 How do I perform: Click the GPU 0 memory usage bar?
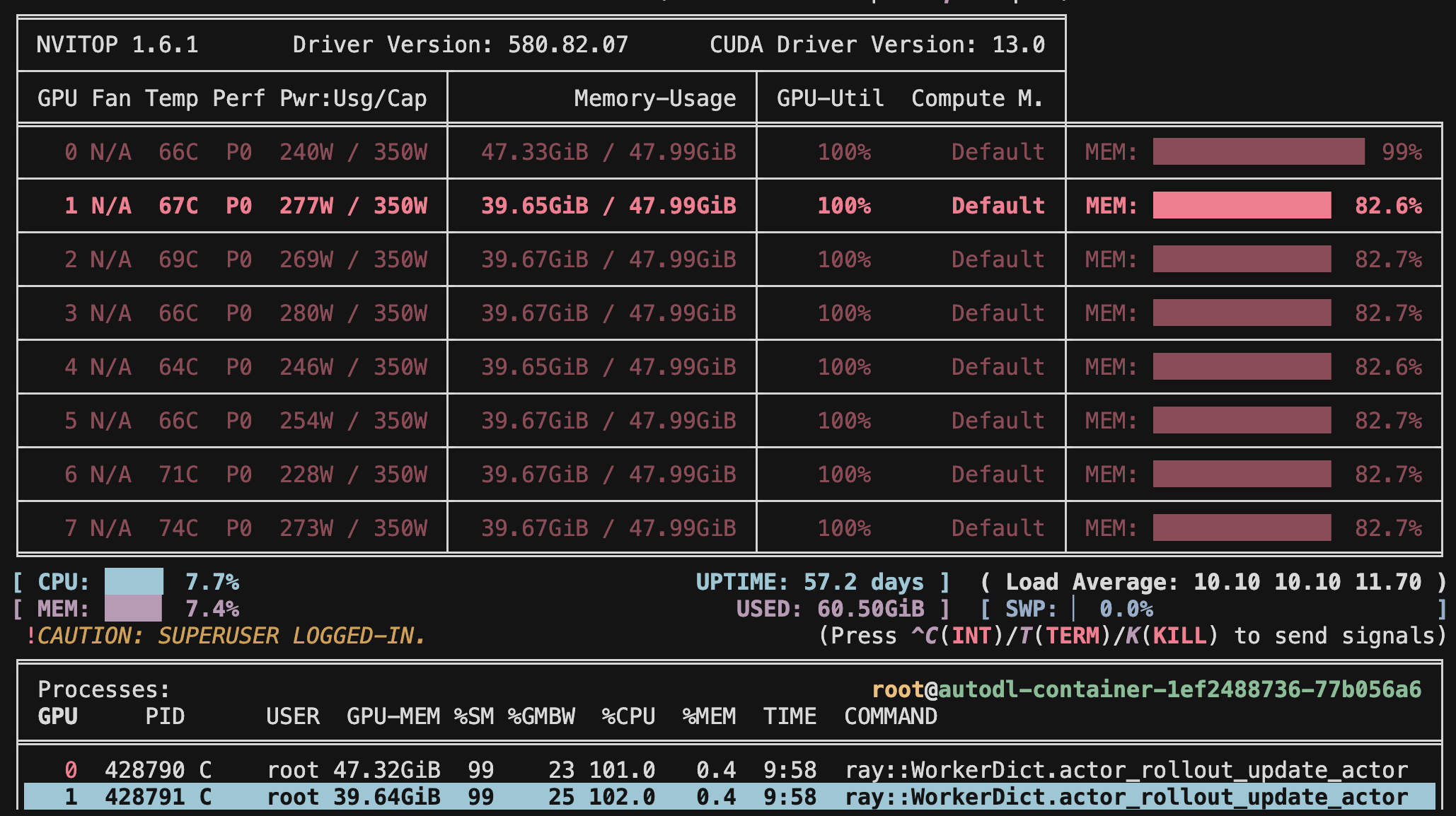point(1258,152)
